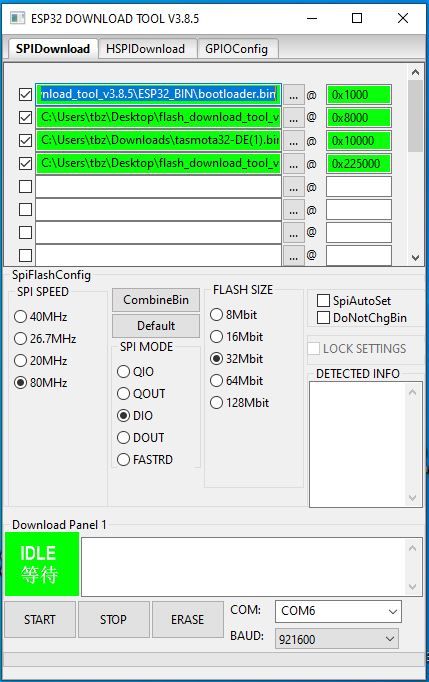Click browse button on fifth empty row
Image resolution: width=429 pixels, height=682 pixels.
(x=294, y=187)
